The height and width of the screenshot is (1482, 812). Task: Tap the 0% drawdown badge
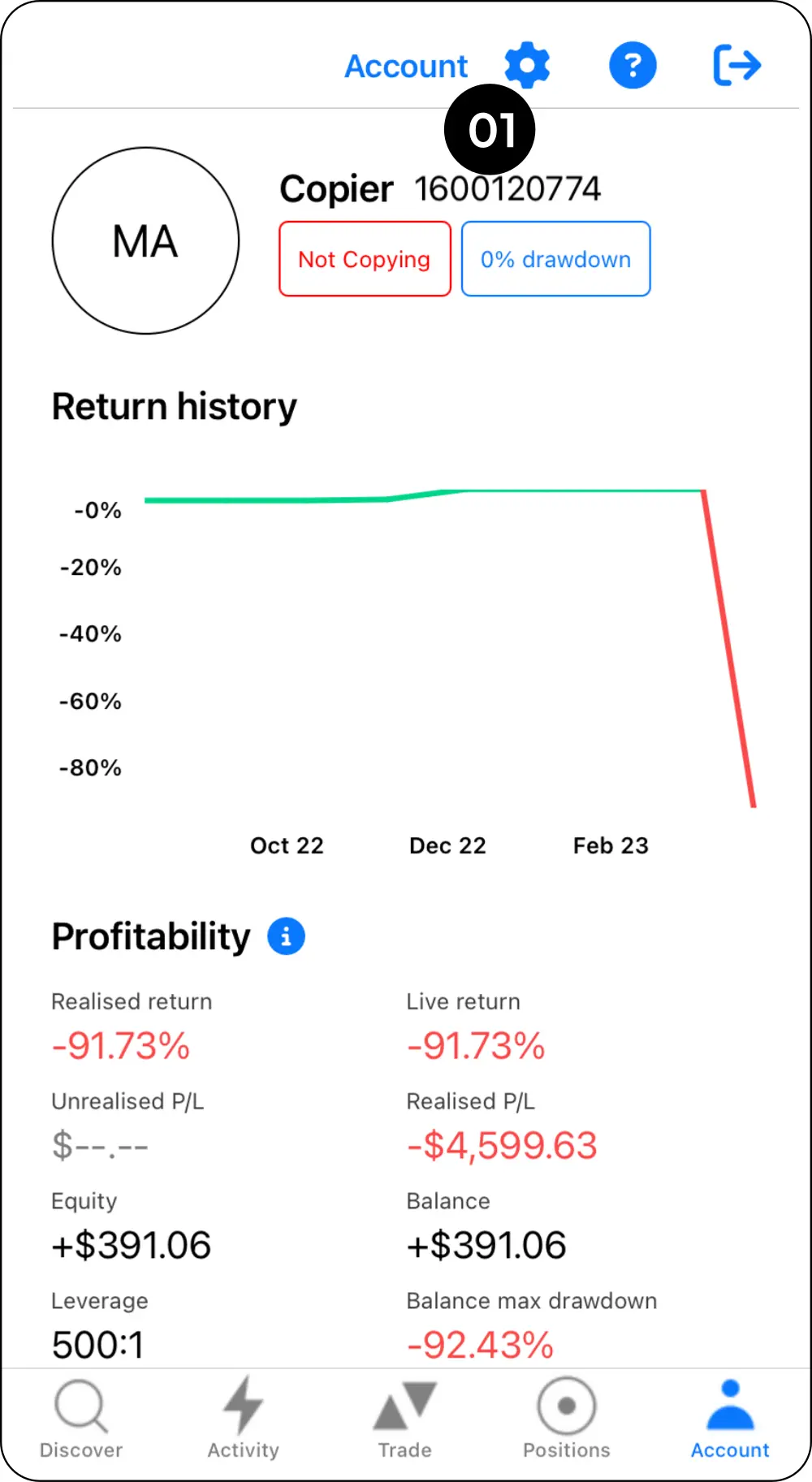(x=555, y=259)
